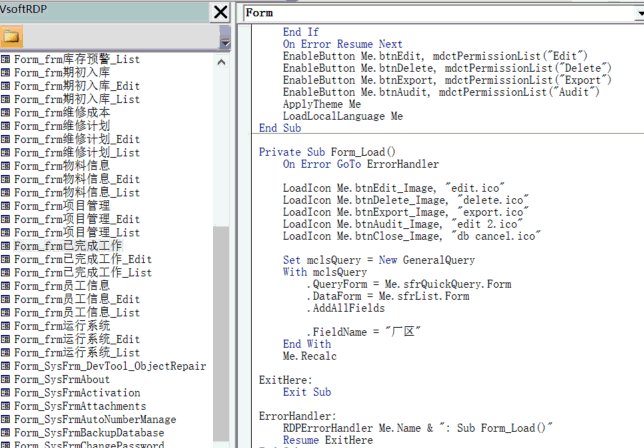Viewport: 644px width, 448px height.
Task: Click the Toggle Folders icon in project pane
Action: tap(11, 37)
